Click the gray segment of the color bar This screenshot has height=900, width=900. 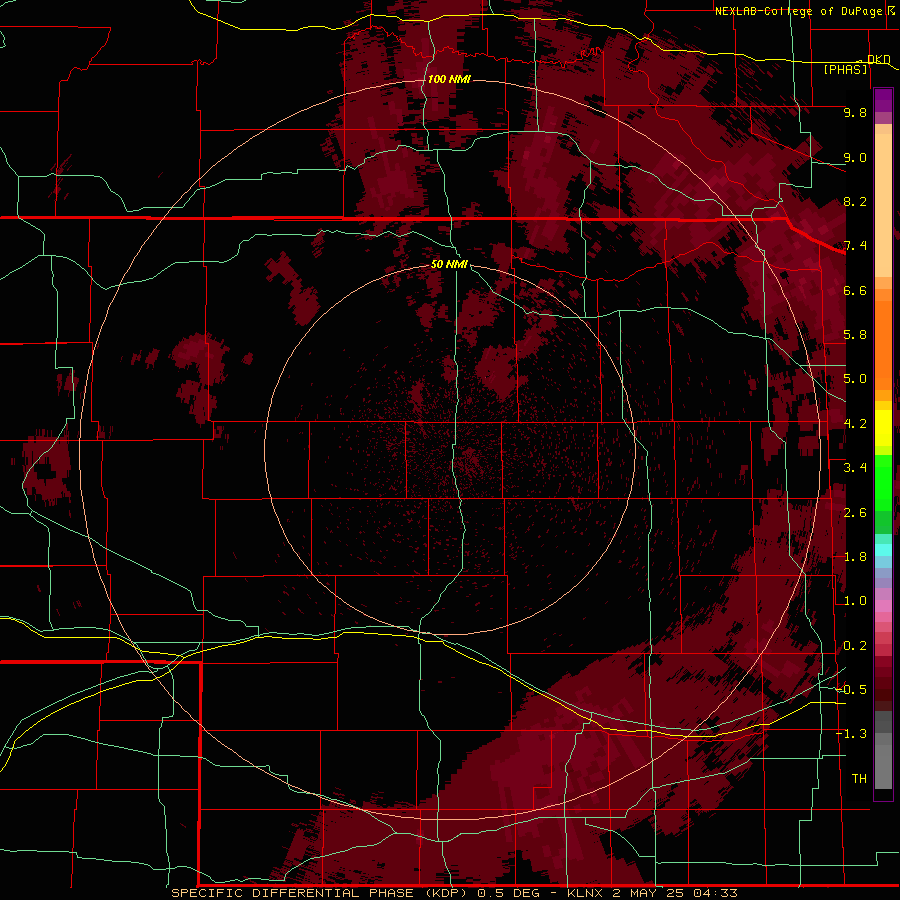point(883,749)
